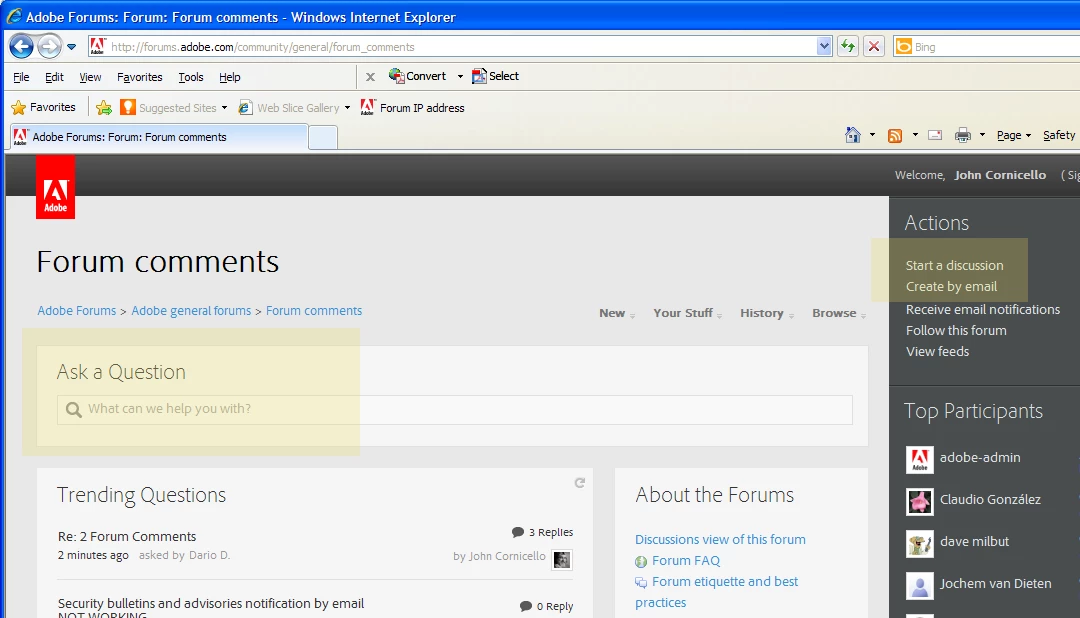The height and width of the screenshot is (618, 1080).
Task: Open Web Slice Gallery favorites item
Action: (x=289, y=107)
